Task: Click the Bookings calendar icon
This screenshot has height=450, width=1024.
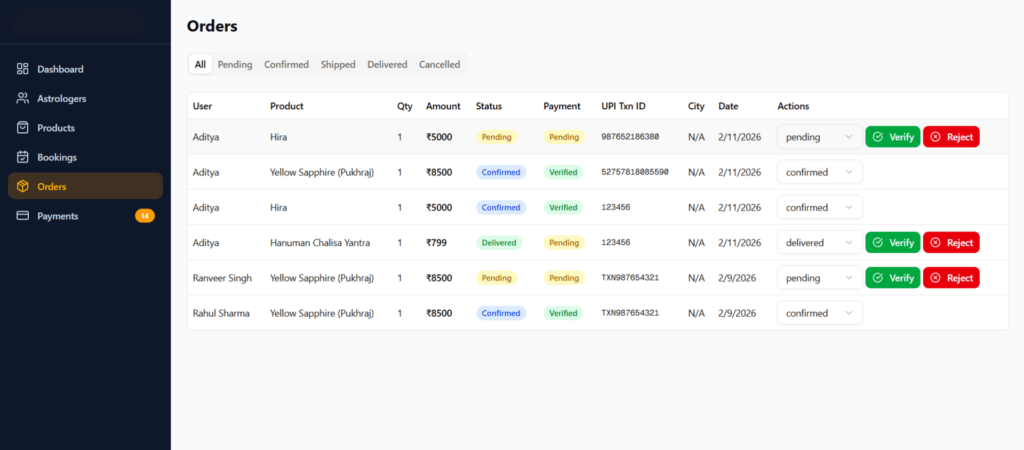Action: click(x=22, y=157)
